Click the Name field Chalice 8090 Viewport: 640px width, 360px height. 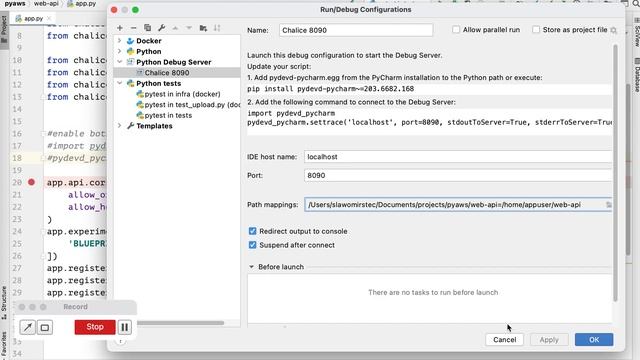tap(356, 30)
